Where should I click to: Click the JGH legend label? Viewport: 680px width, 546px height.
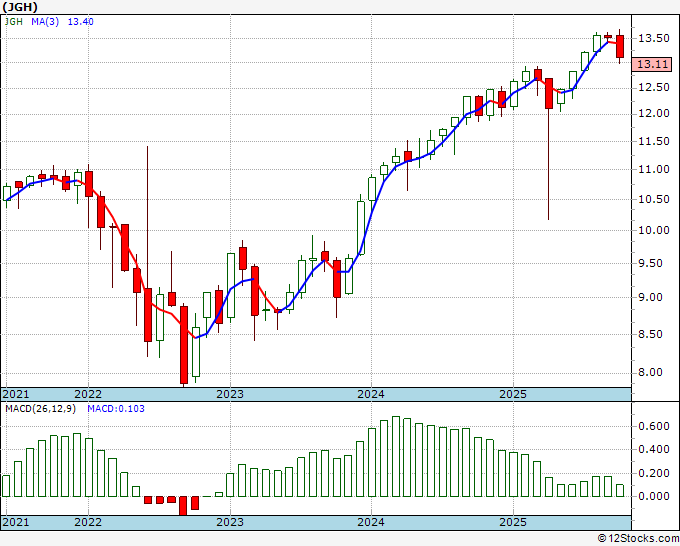point(13,22)
